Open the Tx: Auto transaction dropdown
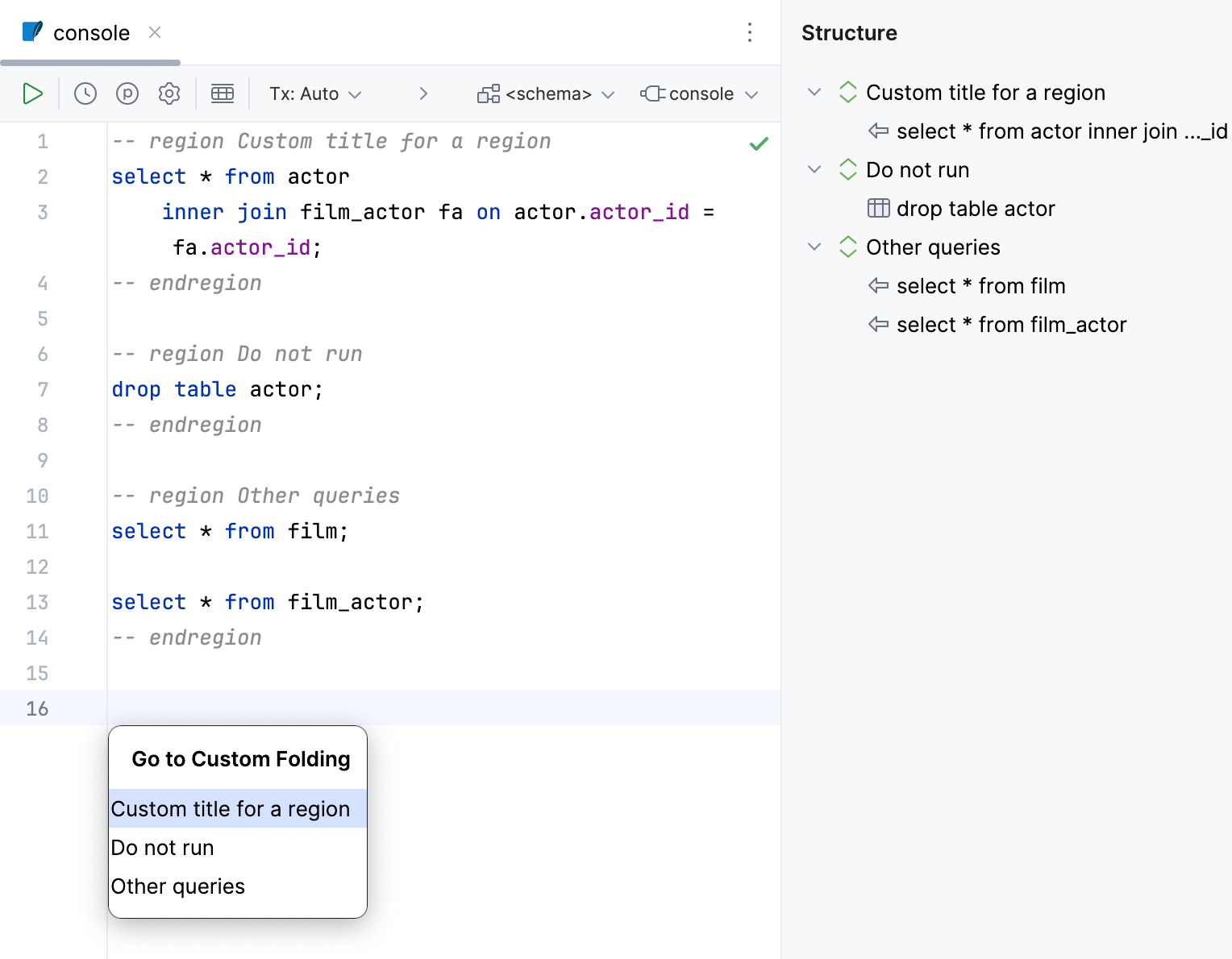Image resolution: width=1232 pixels, height=959 pixels. tap(315, 93)
